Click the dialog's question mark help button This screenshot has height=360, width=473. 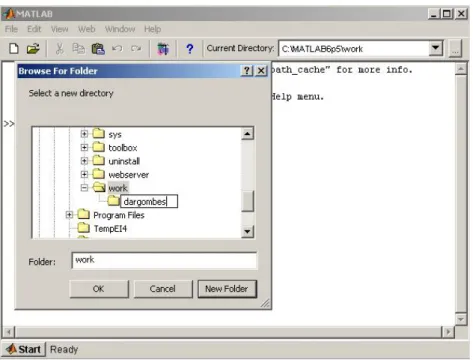(x=247, y=71)
